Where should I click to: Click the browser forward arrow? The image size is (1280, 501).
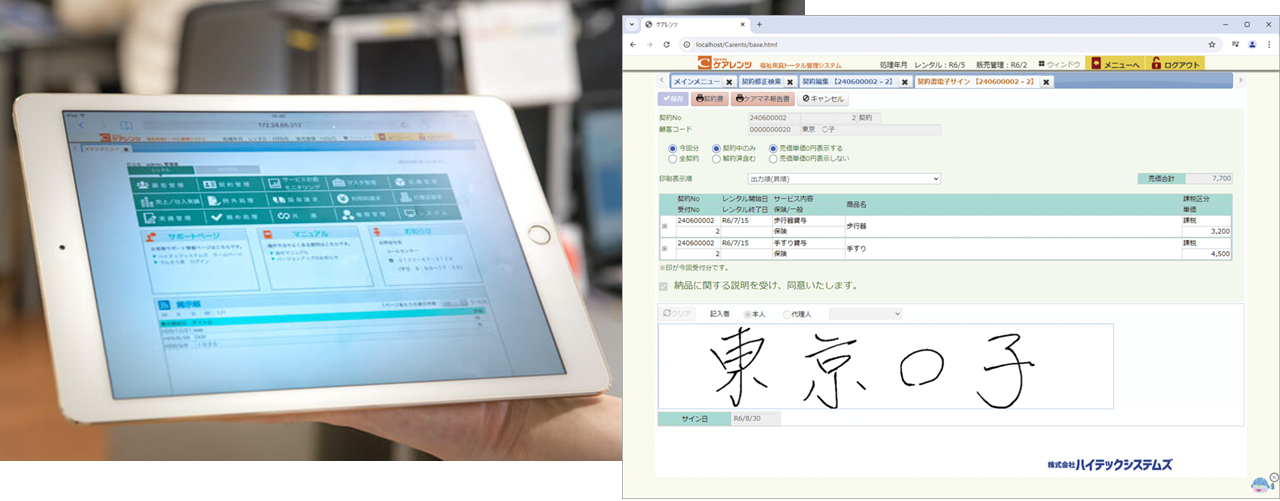[x=650, y=45]
